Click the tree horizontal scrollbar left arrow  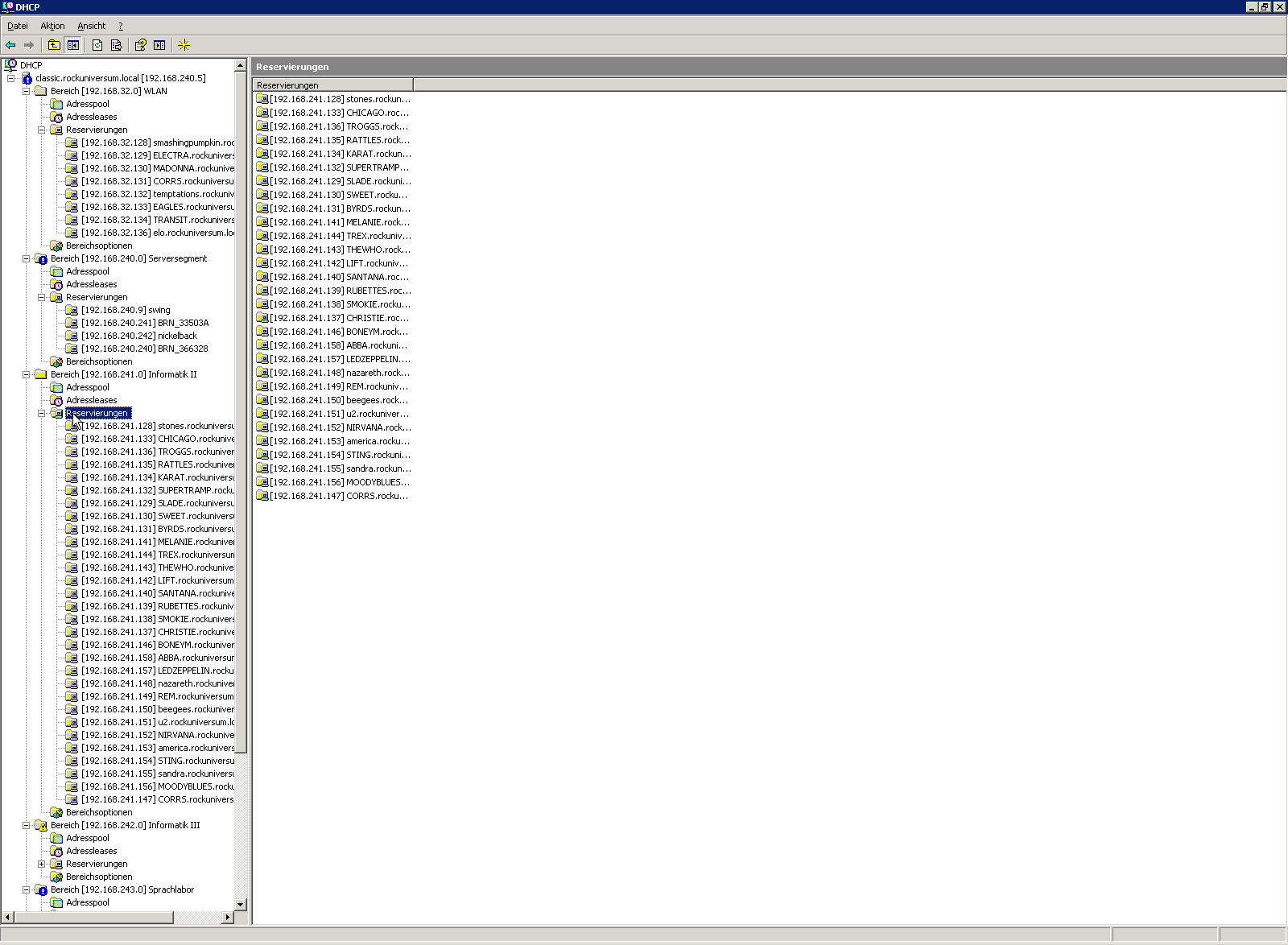pyautogui.click(x=7, y=917)
